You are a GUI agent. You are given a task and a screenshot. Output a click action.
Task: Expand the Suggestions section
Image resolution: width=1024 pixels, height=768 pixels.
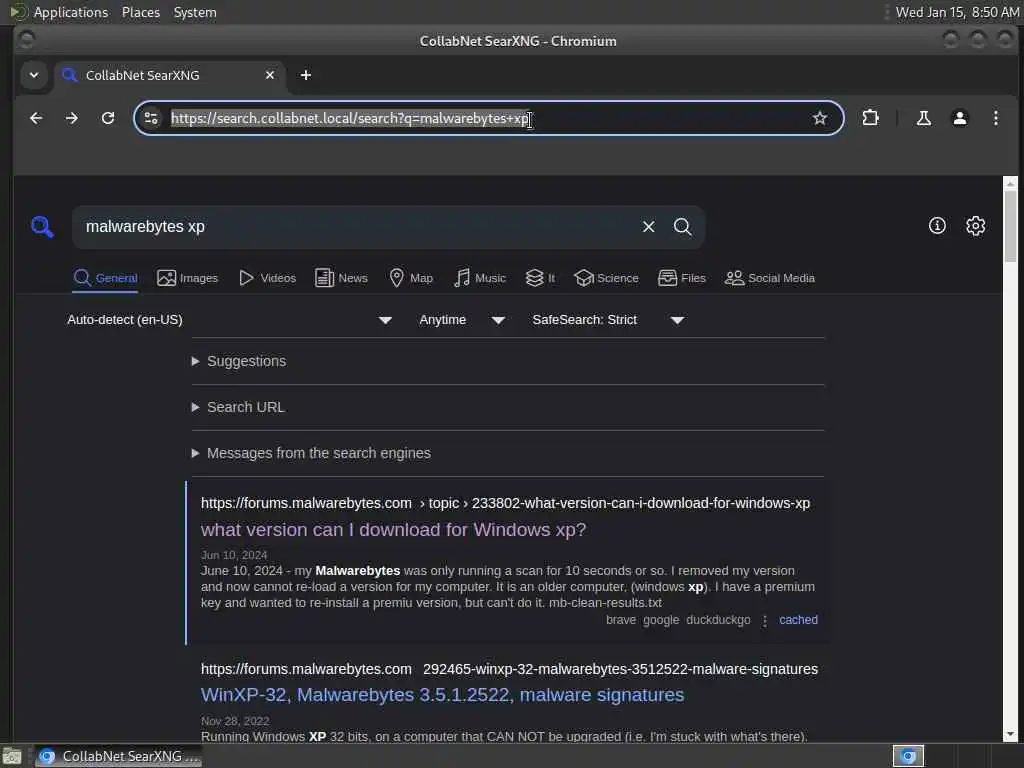(x=239, y=361)
